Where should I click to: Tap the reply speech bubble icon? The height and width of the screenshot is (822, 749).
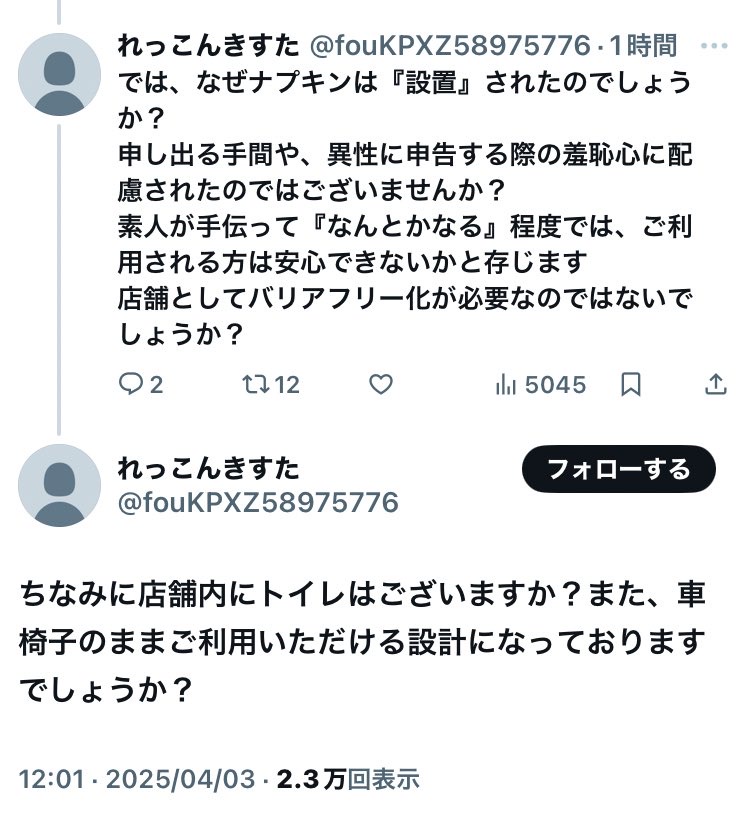(131, 384)
